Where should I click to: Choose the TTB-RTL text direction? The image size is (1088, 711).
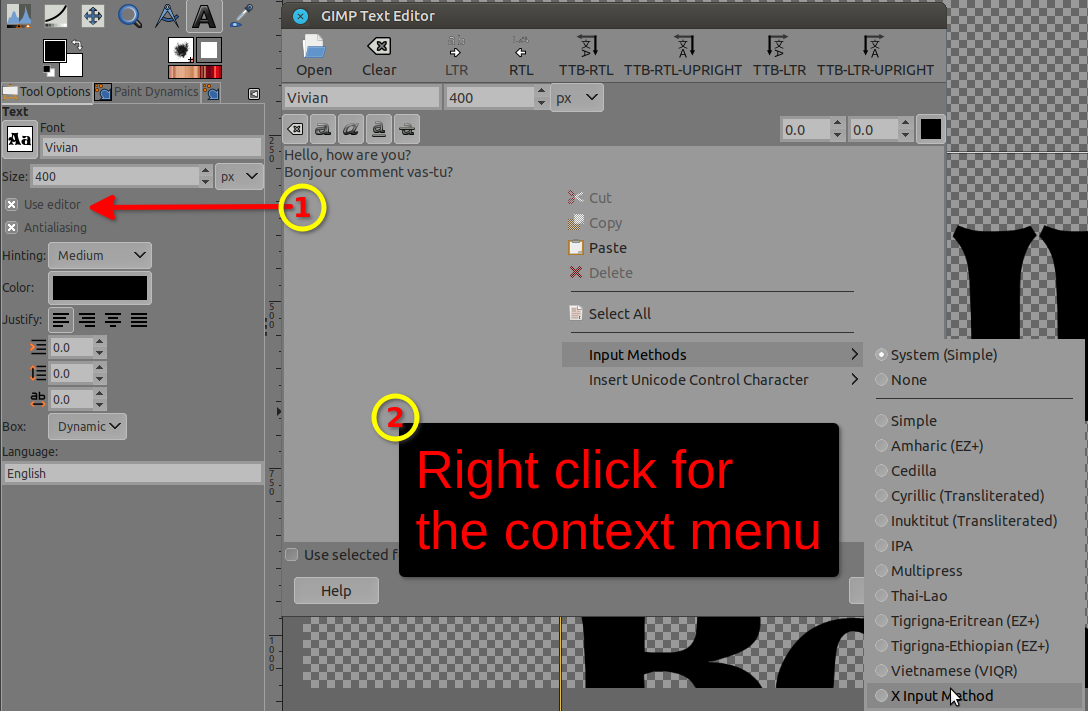(x=586, y=55)
